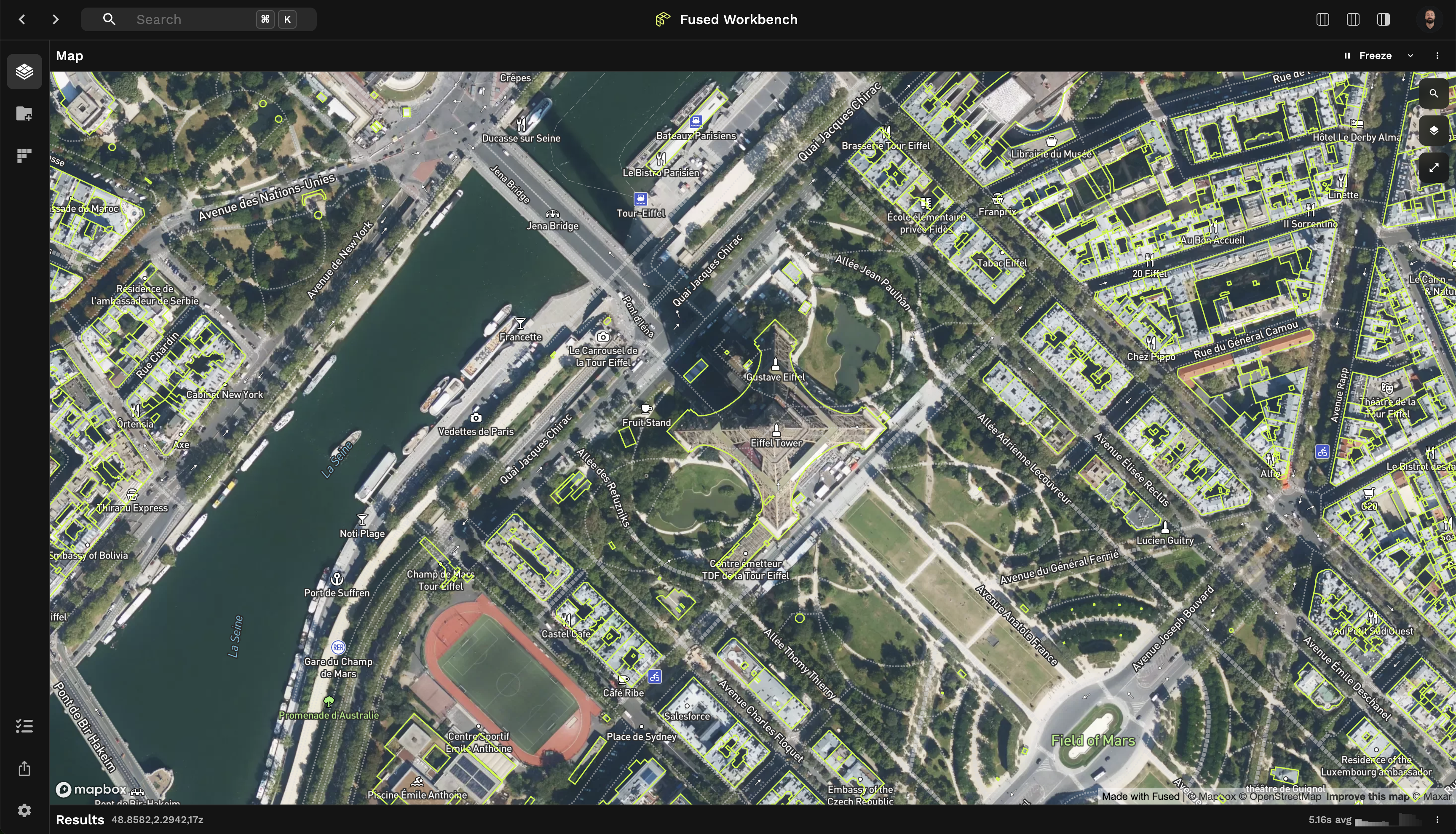Screen dimensions: 1456x834
Task: Click the Francette bar glass icon
Action: [x=520, y=323]
